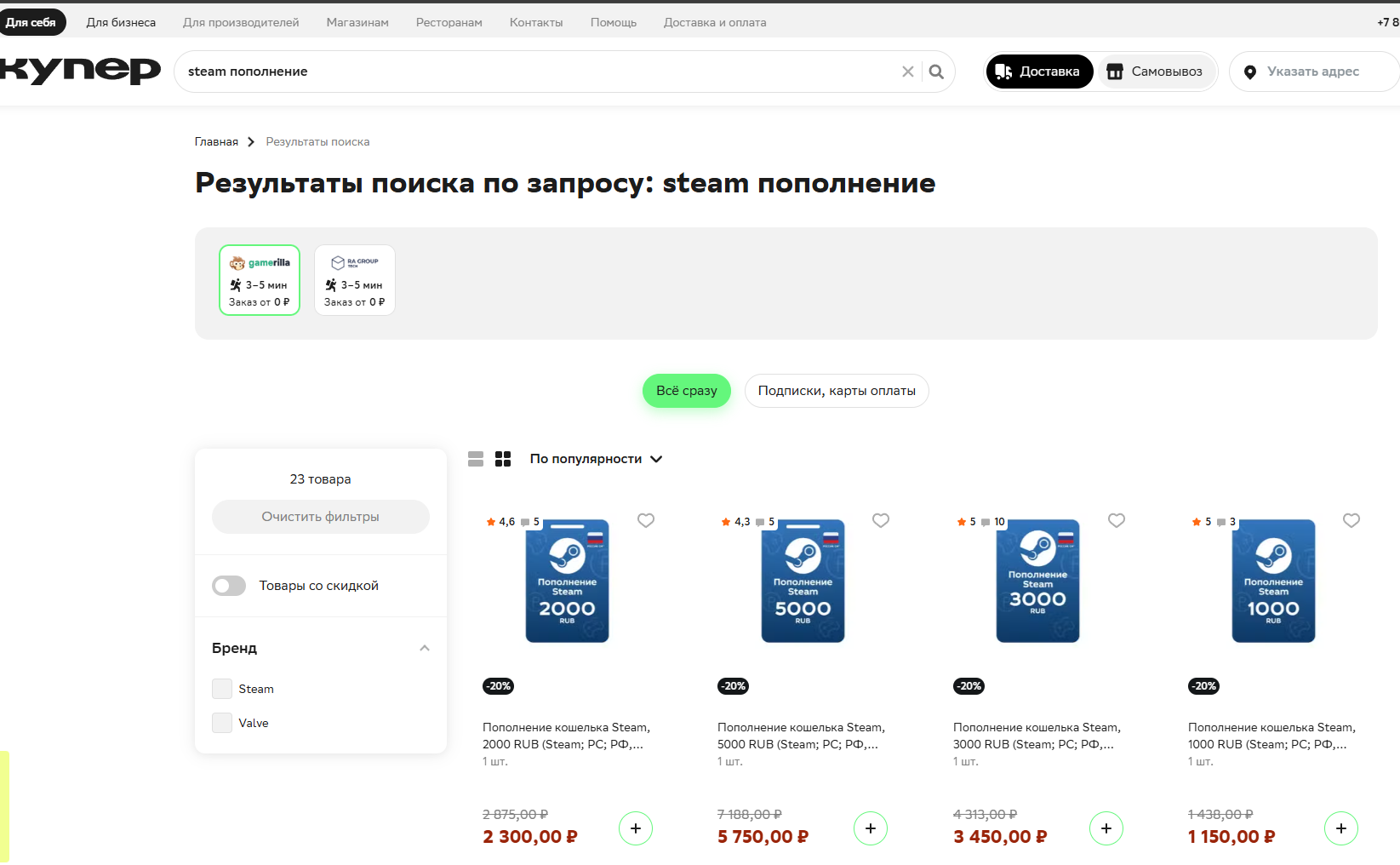Click the price 1 150,00 ₽
Viewport: 1400px width, 865px height.
coord(1231,837)
